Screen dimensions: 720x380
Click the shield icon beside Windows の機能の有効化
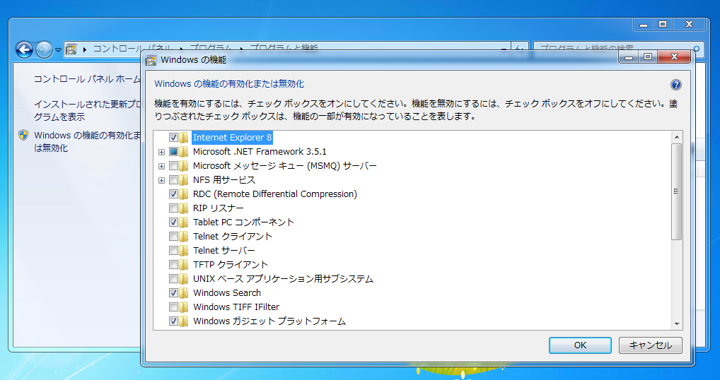point(23,135)
